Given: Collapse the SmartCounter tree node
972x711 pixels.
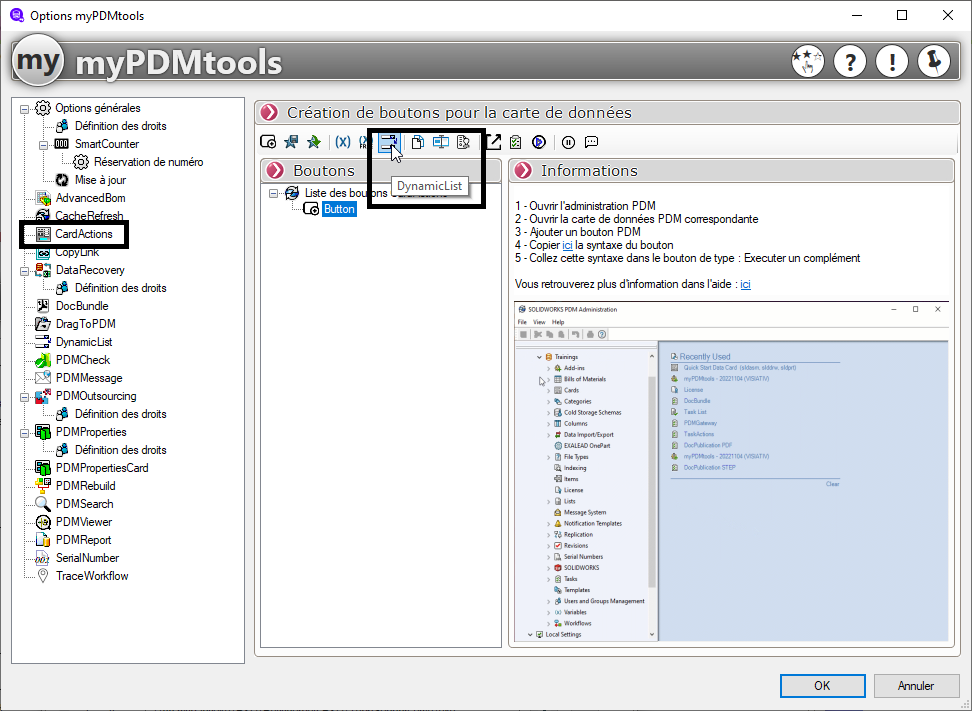Looking at the screenshot, I should point(45,144).
